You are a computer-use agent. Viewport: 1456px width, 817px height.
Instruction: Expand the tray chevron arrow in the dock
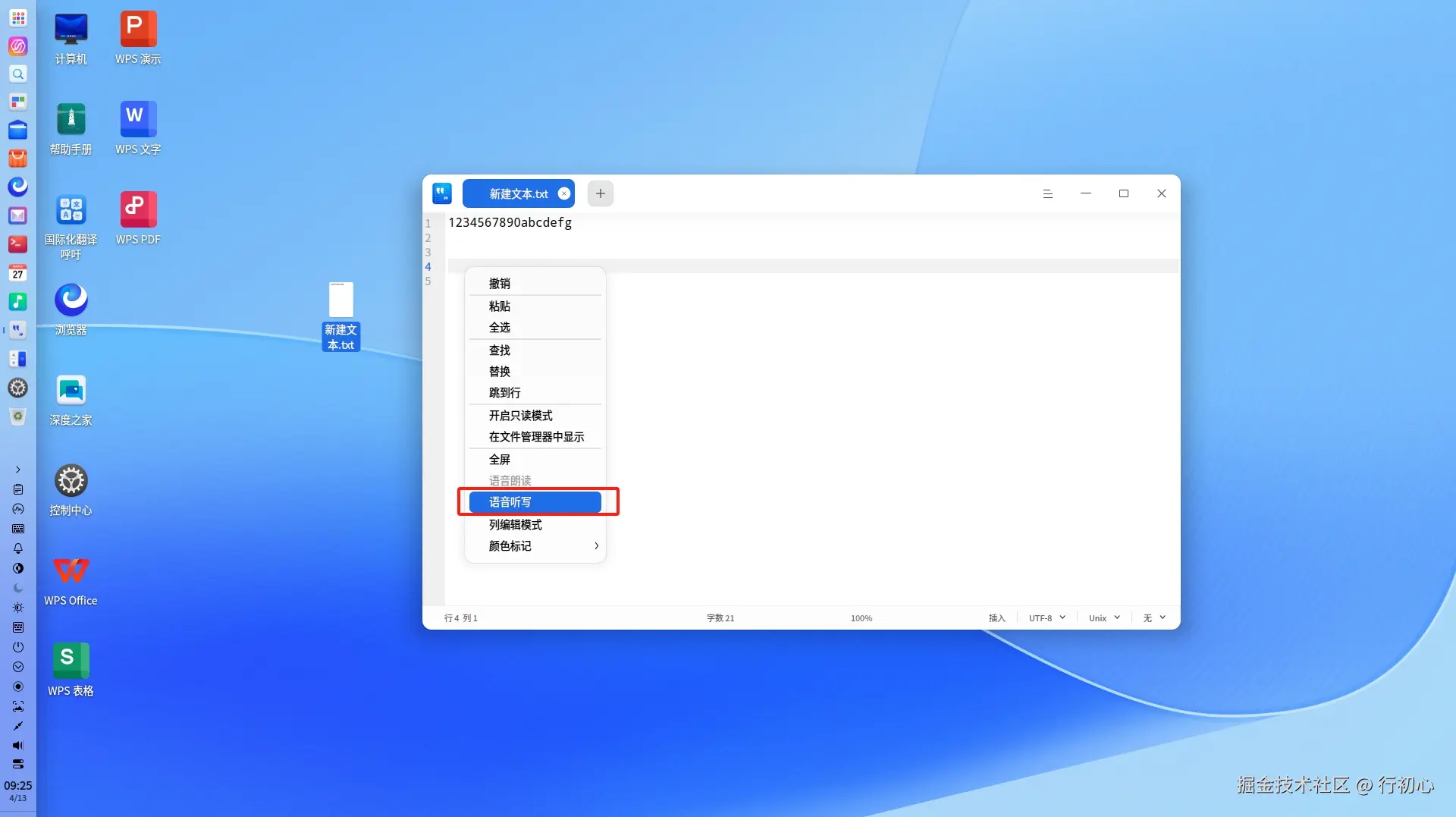click(18, 470)
